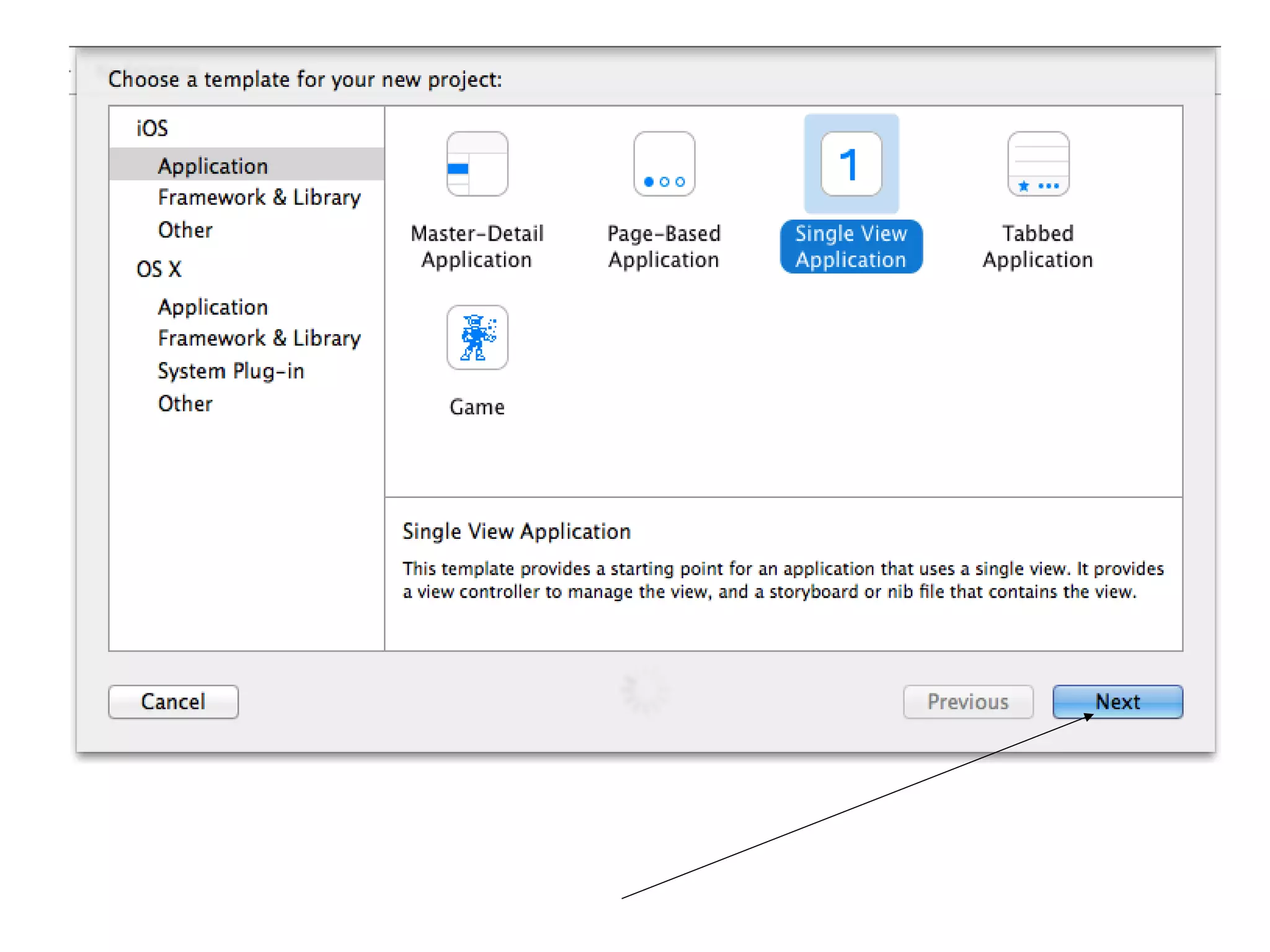Viewport: 1270px width, 952px height.
Task: Select the Tabbed Application template icon
Action: click(x=1037, y=164)
